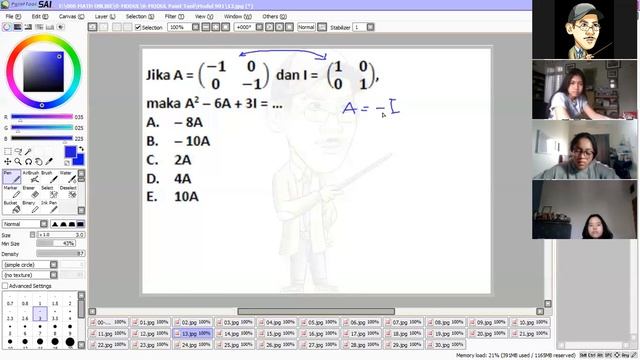This screenshot has height=360, width=640.
Task: Select the Bucket fill tool
Action: (x=11, y=207)
